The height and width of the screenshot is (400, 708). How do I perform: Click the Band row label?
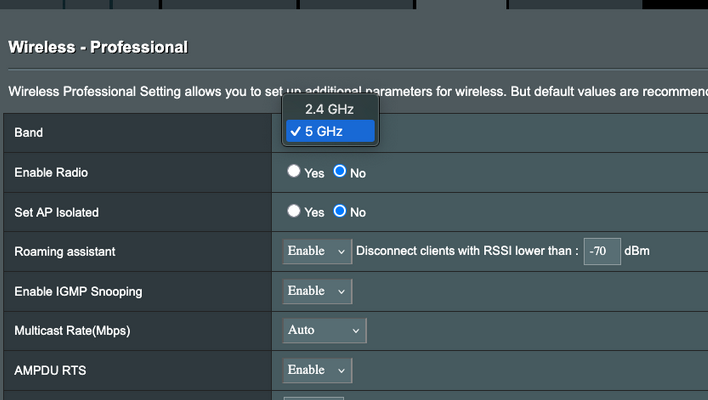click(29, 133)
